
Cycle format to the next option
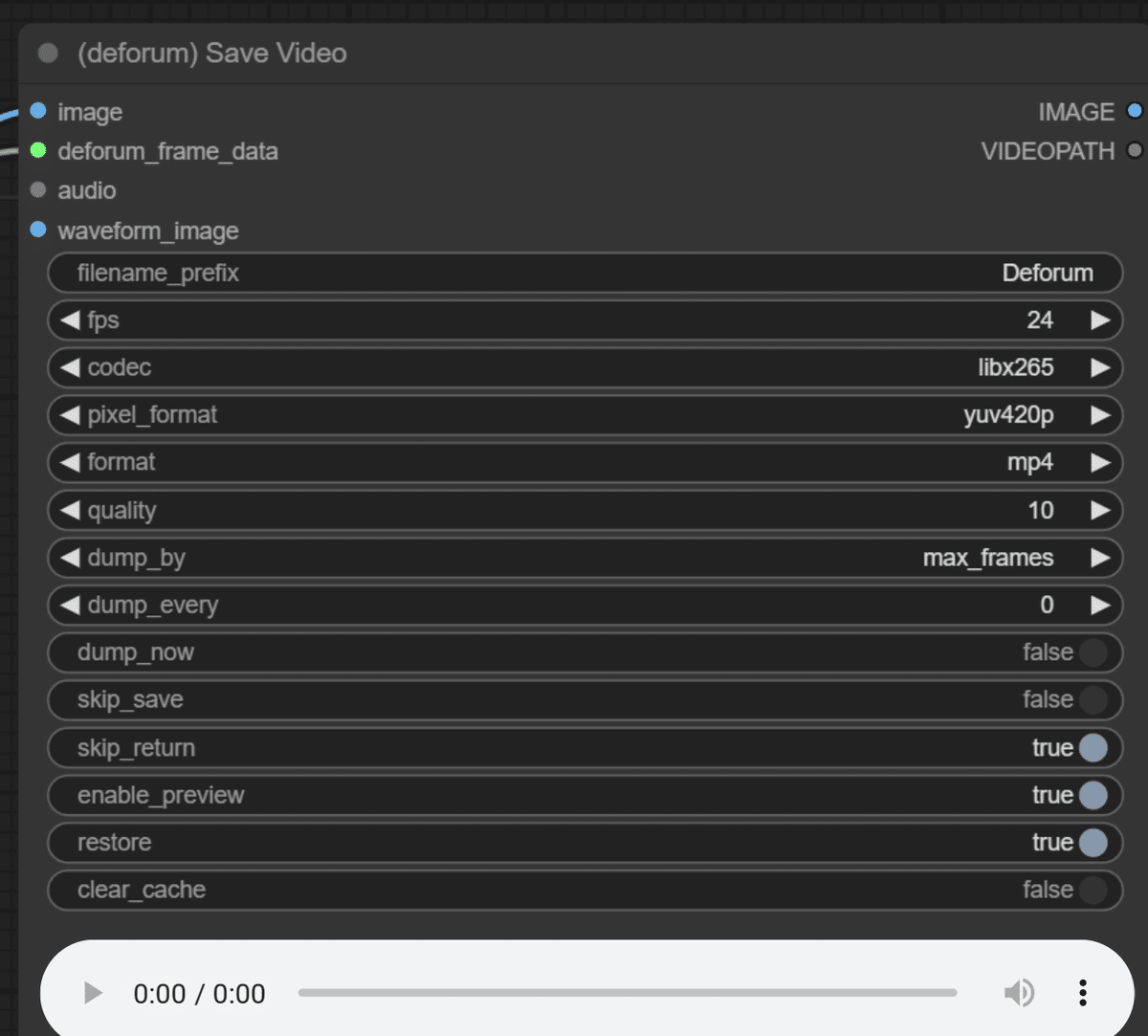click(x=1098, y=462)
